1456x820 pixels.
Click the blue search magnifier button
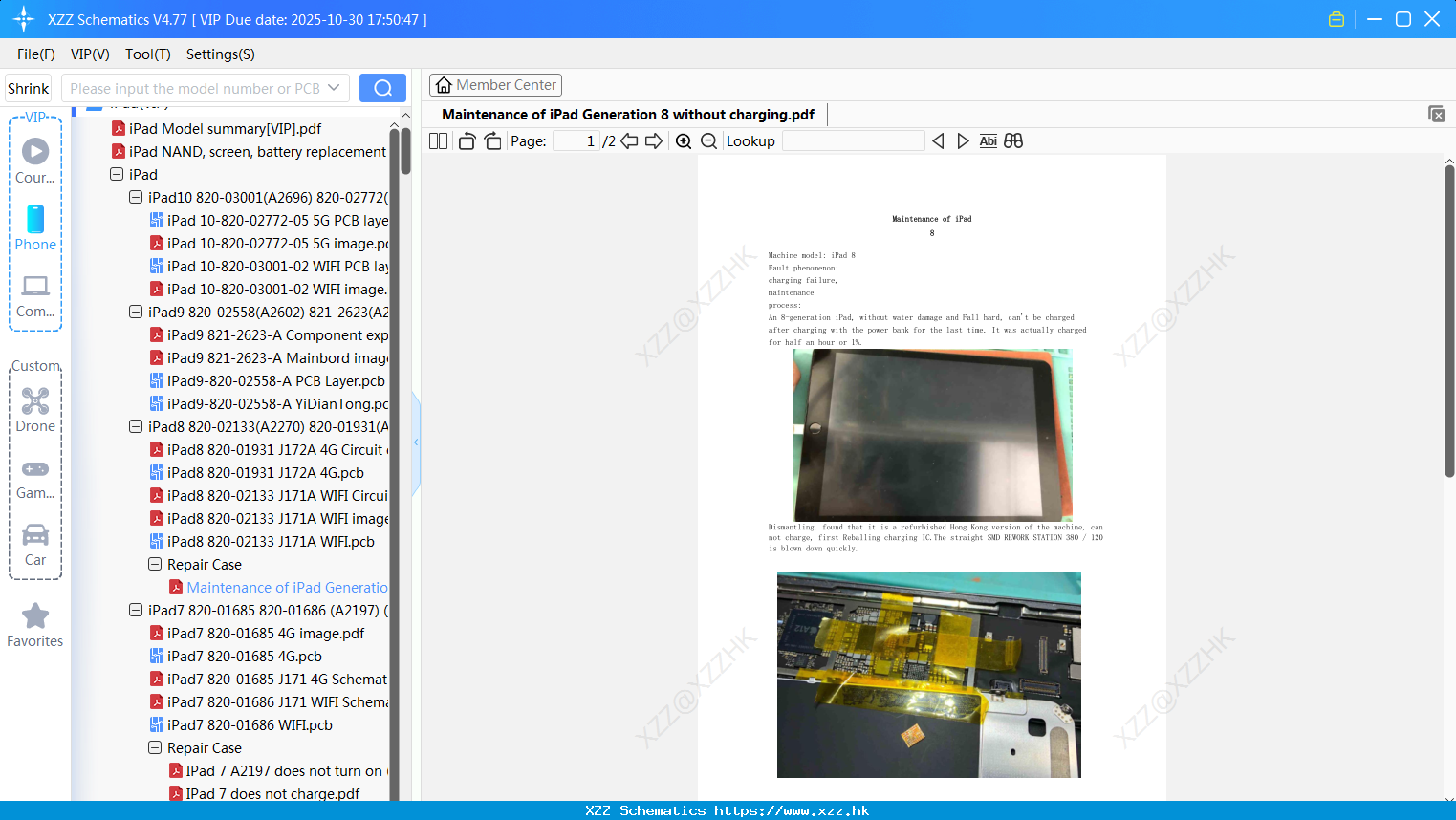click(382, 88)
